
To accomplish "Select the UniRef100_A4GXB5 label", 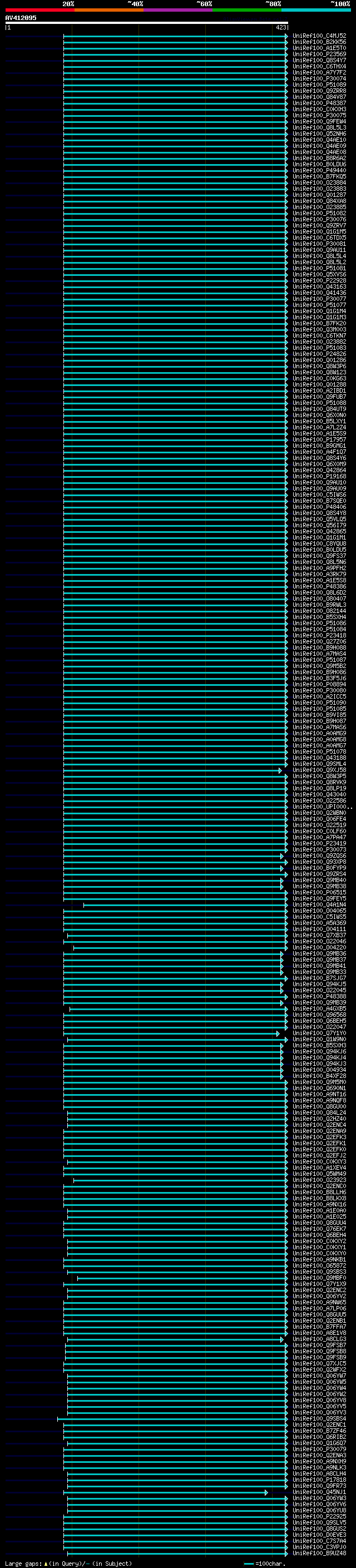I will tap(319, 1009).
